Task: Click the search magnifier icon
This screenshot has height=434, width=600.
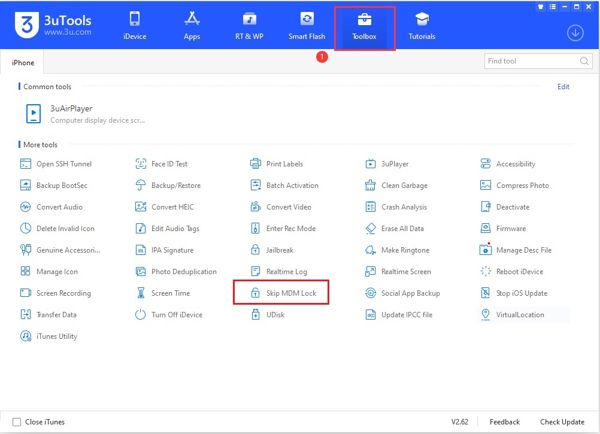Action: coord(584,61)
